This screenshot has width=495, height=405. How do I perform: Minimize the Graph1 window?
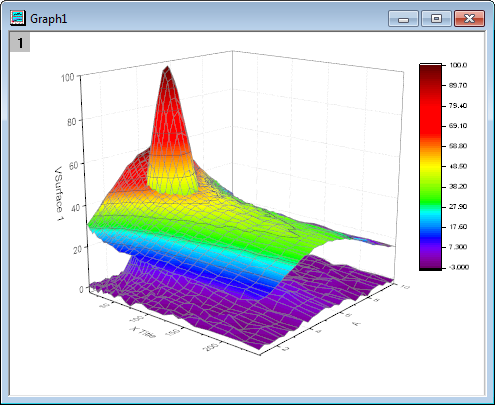tap(403, 18)
